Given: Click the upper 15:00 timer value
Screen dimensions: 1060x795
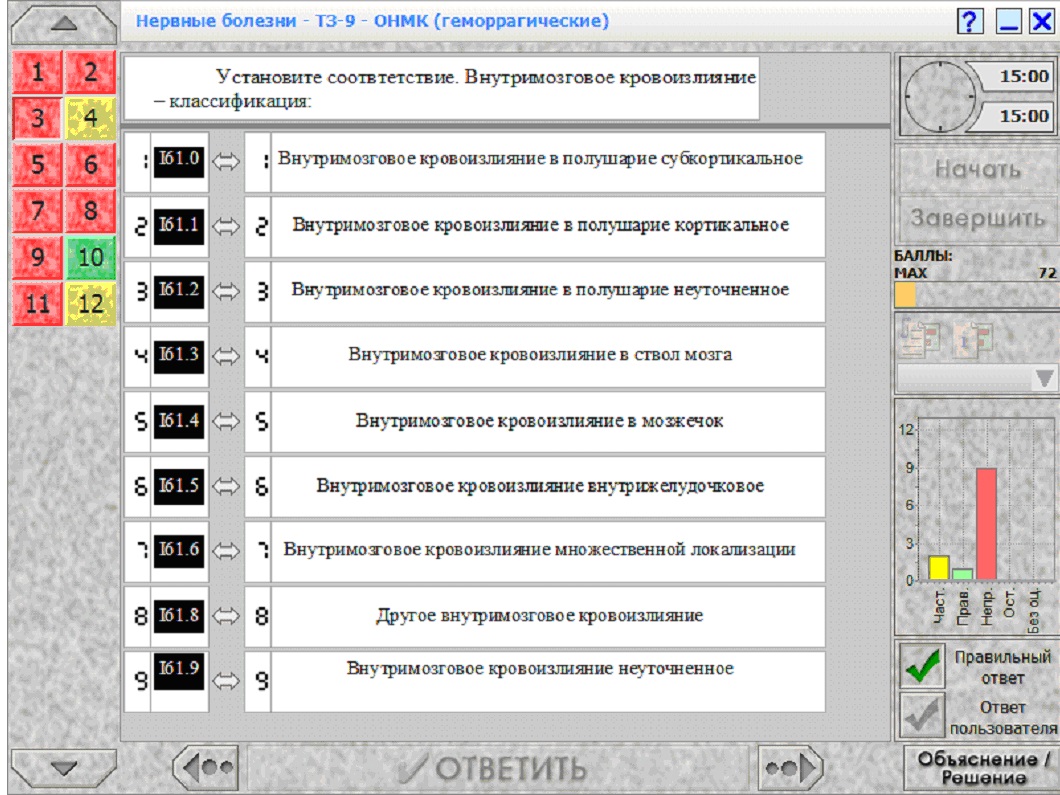Looking at the screenshot, I should (1023, 76).
